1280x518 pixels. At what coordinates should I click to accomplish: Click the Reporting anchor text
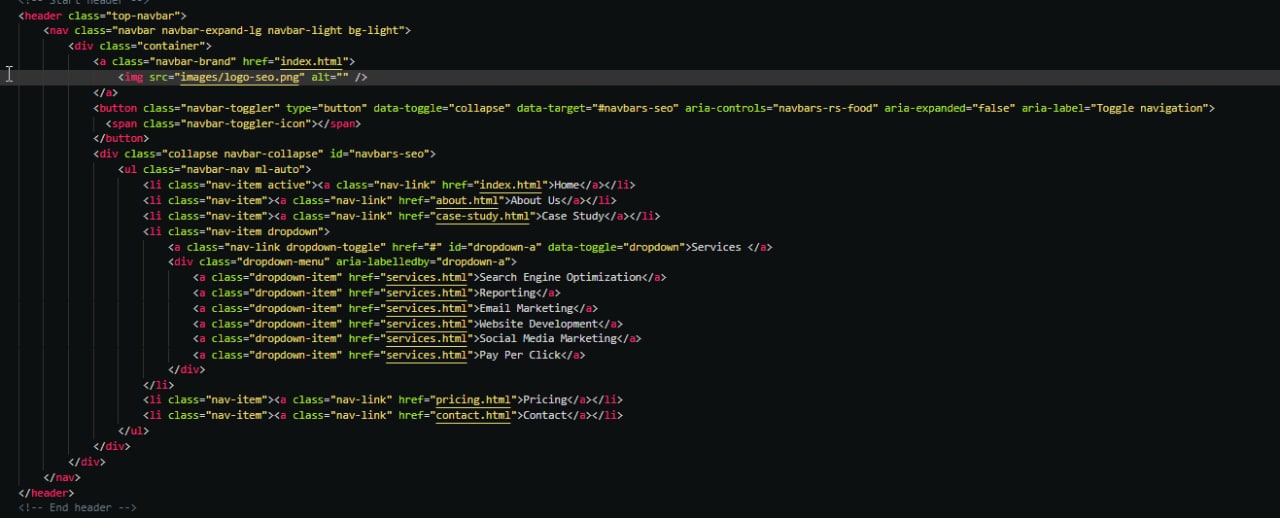[x=508, y=293]
